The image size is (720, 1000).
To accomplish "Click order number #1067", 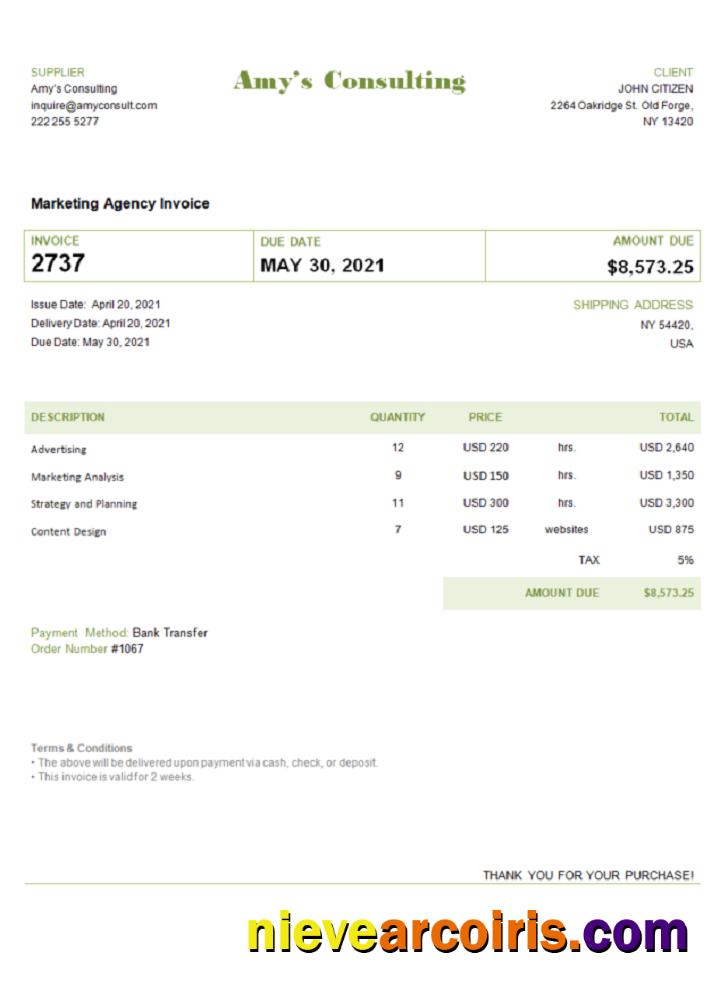I will pyautogui.click(x=127, y=649).
